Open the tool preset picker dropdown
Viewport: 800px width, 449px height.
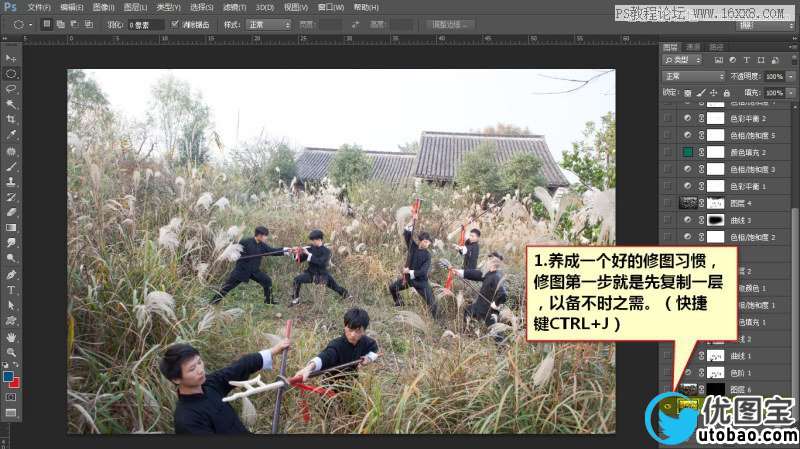pyautogui.click(x=31, y=24)
